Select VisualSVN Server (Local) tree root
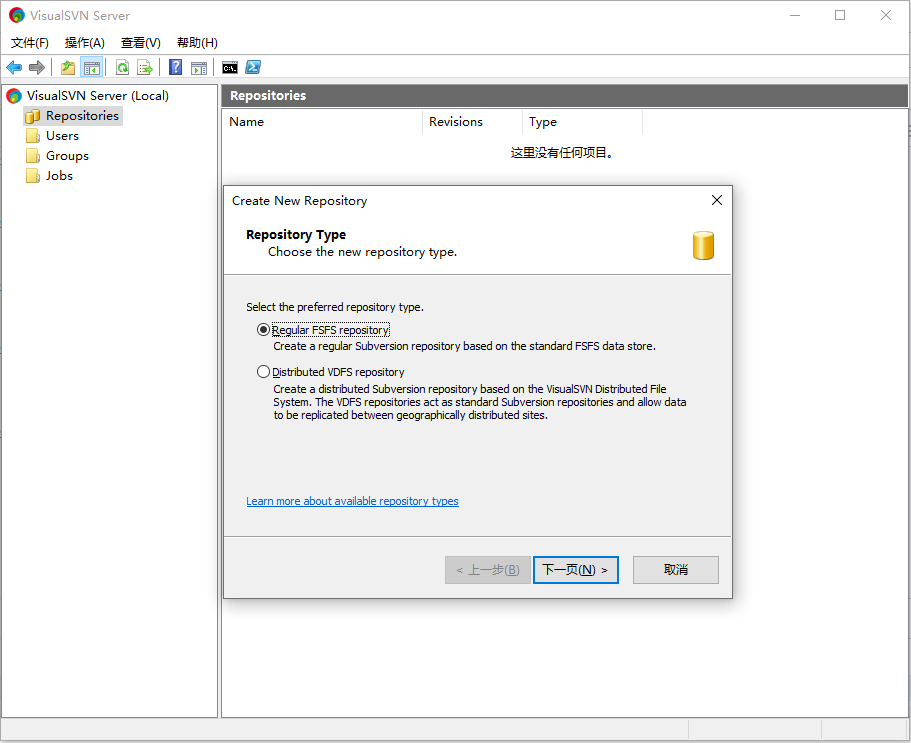Screen dimensions: 911x743 click(98, 95)
